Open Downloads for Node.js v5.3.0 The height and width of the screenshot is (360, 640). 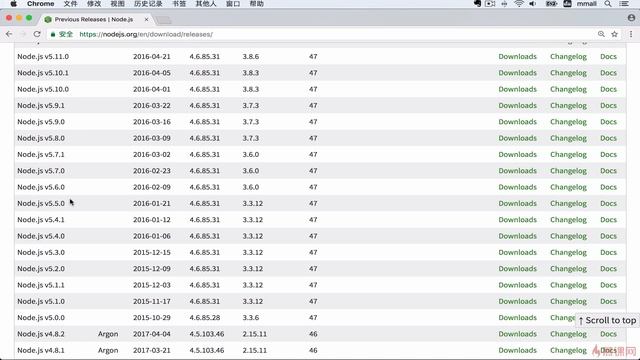pos(517,252)
